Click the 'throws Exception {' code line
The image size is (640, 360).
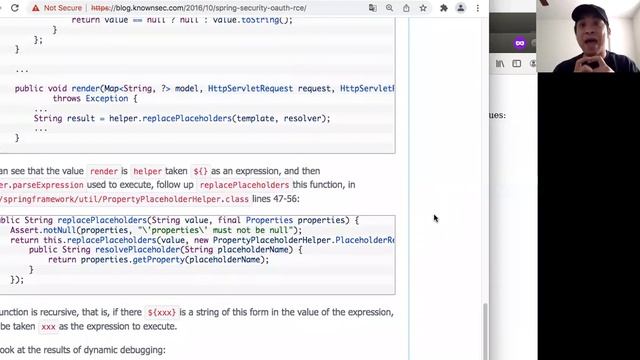95,98
